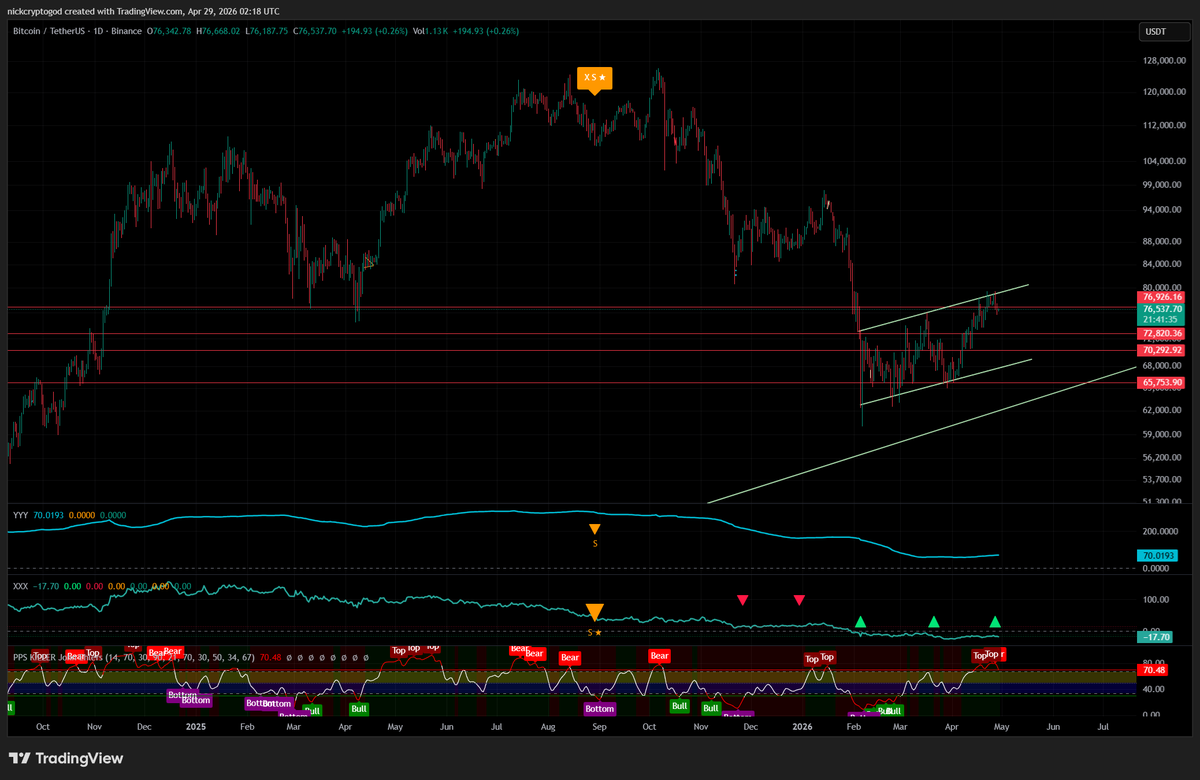
Task: Click 112,000.00 on the price axis
Action: point(1165,126)
